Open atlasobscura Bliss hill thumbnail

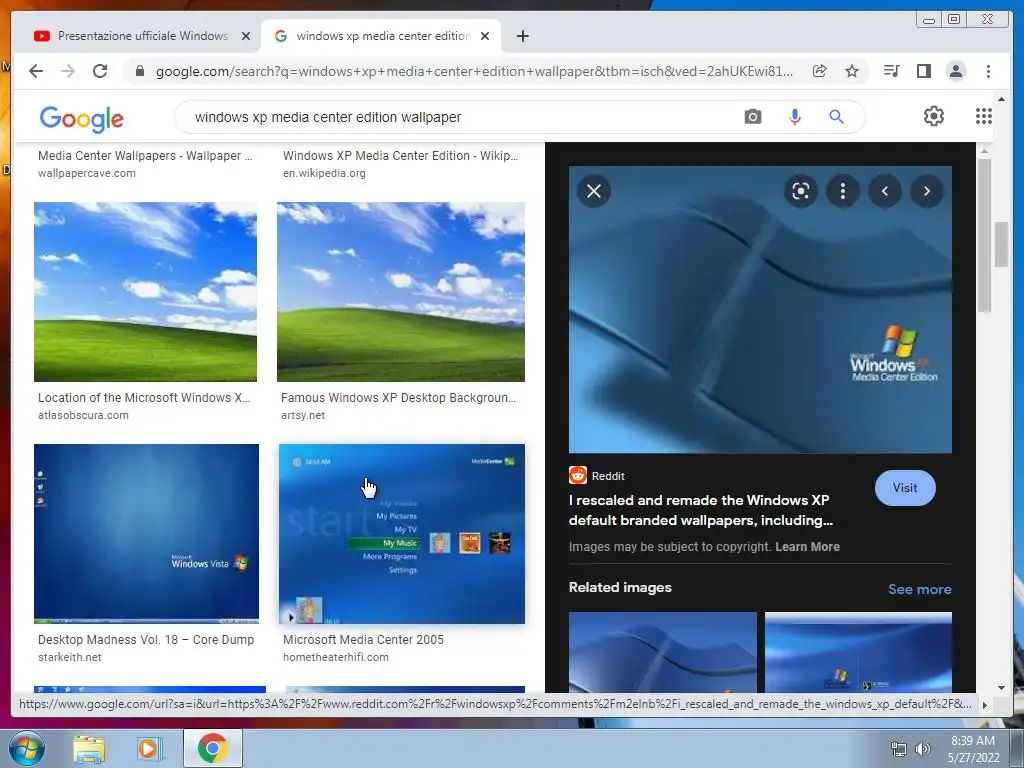tap(146, 291)
